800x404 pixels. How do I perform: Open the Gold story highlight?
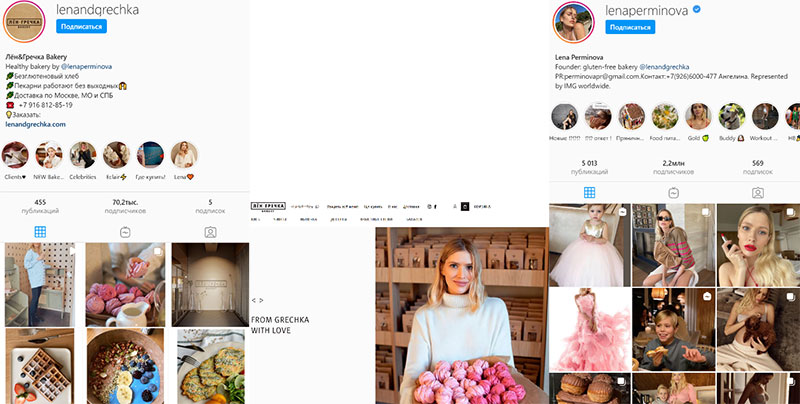point(697,116)
